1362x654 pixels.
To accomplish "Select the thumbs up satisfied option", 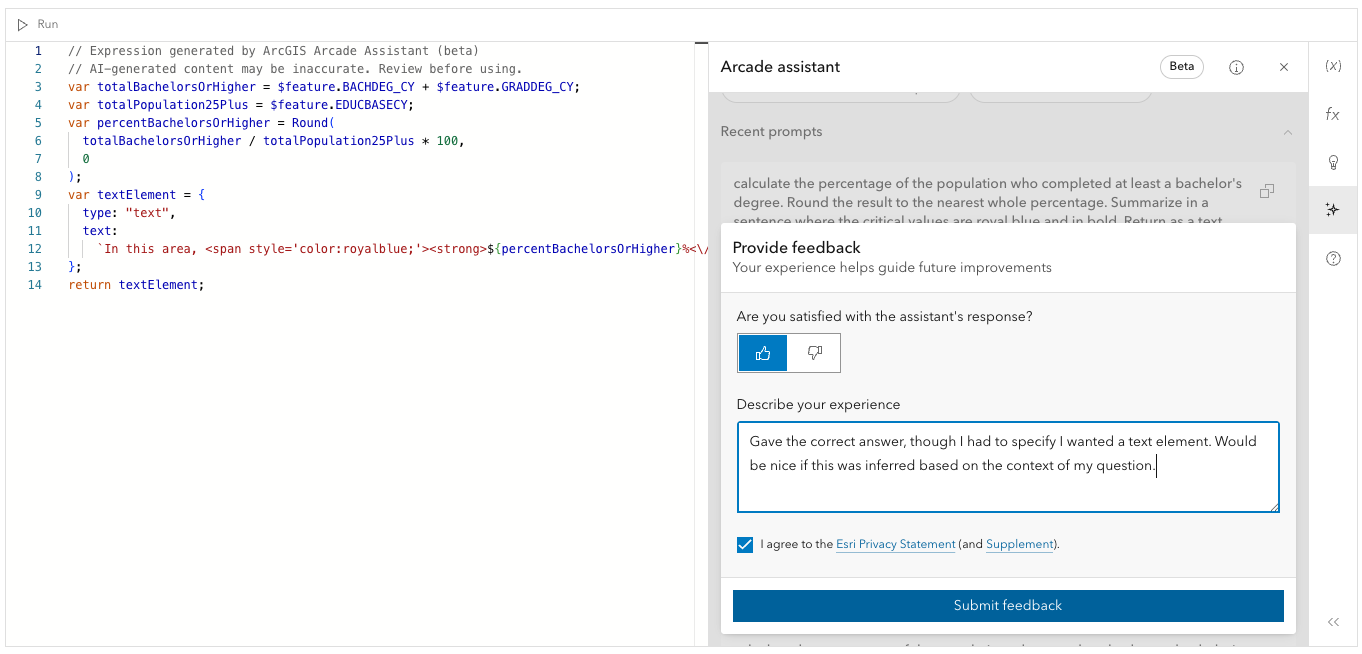I will point(763,353).
